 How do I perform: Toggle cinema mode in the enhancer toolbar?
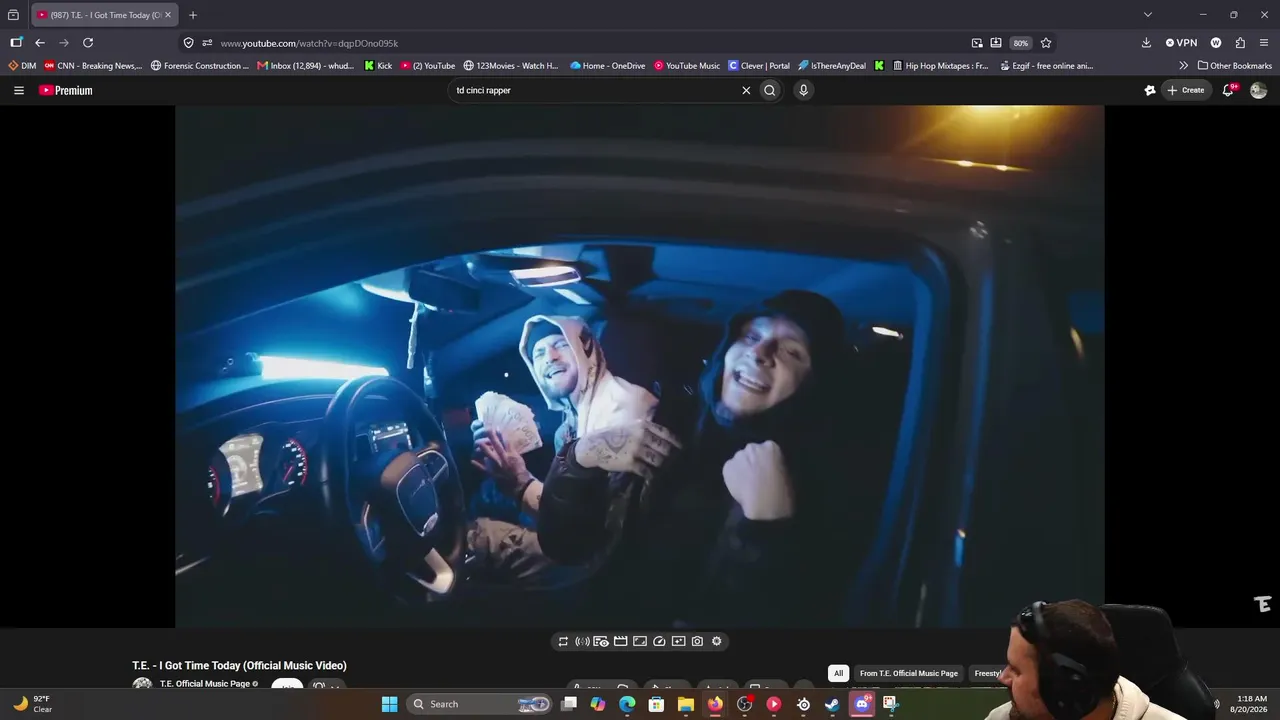coord(620,642)
